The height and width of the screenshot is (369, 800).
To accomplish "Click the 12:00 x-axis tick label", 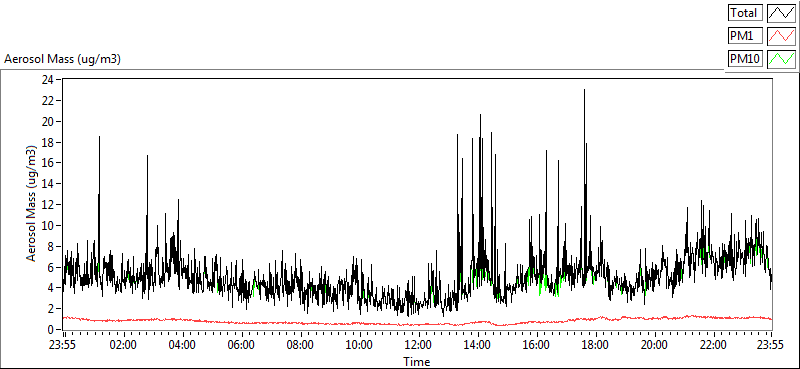I will 418,344.
